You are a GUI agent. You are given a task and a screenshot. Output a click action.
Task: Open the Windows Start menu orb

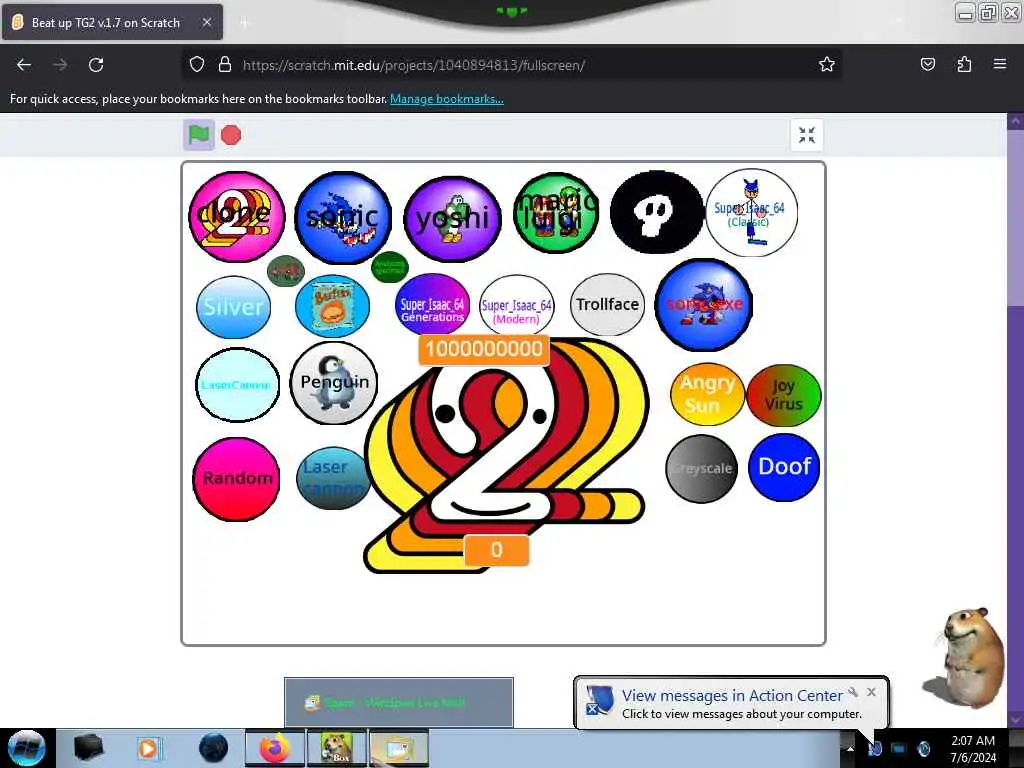26,748
